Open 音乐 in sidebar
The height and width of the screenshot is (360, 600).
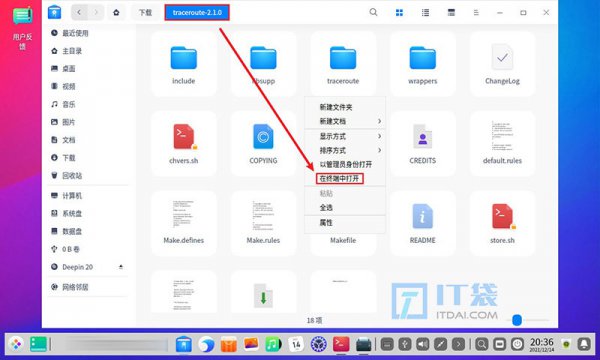[88, 104]
